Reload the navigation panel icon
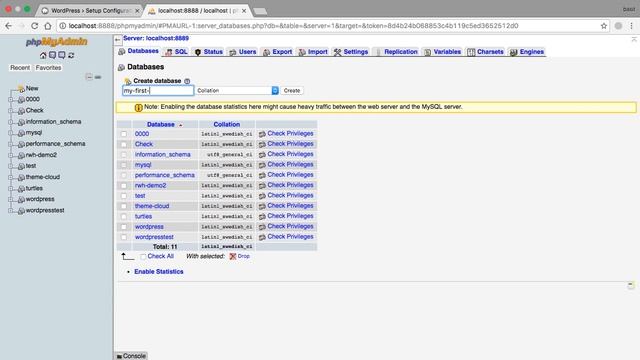The width and height of the screenshot is (640, 360). tap(71, 55)
